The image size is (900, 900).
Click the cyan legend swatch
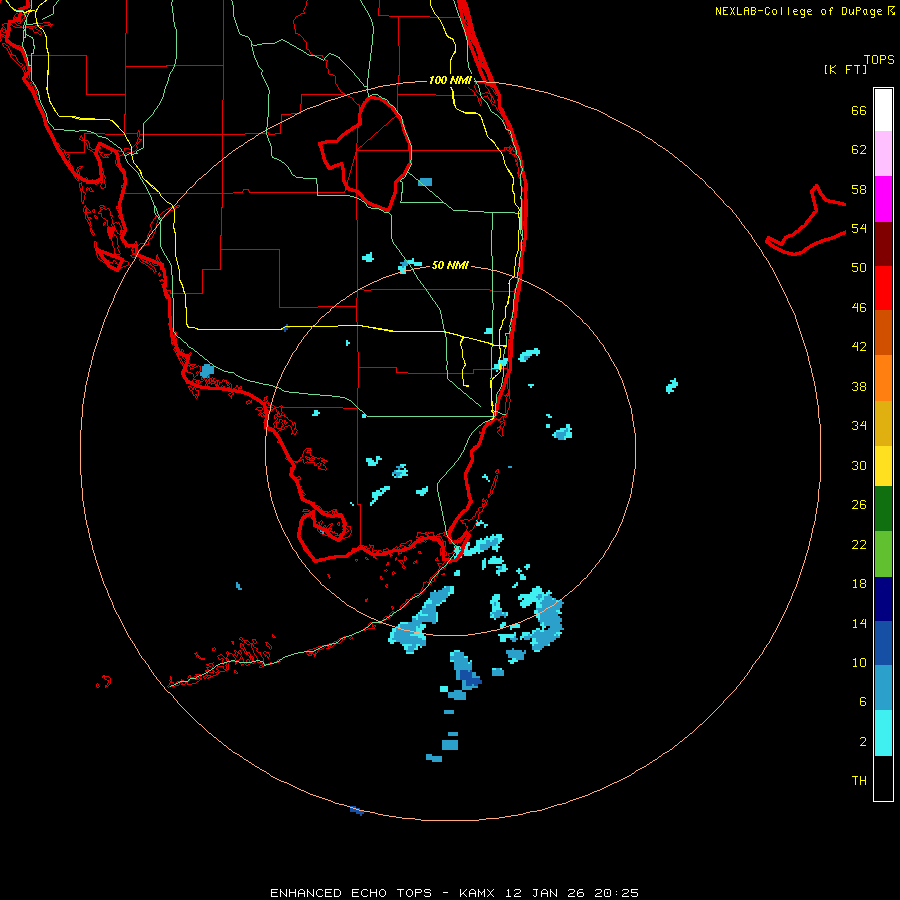(883, 733)
